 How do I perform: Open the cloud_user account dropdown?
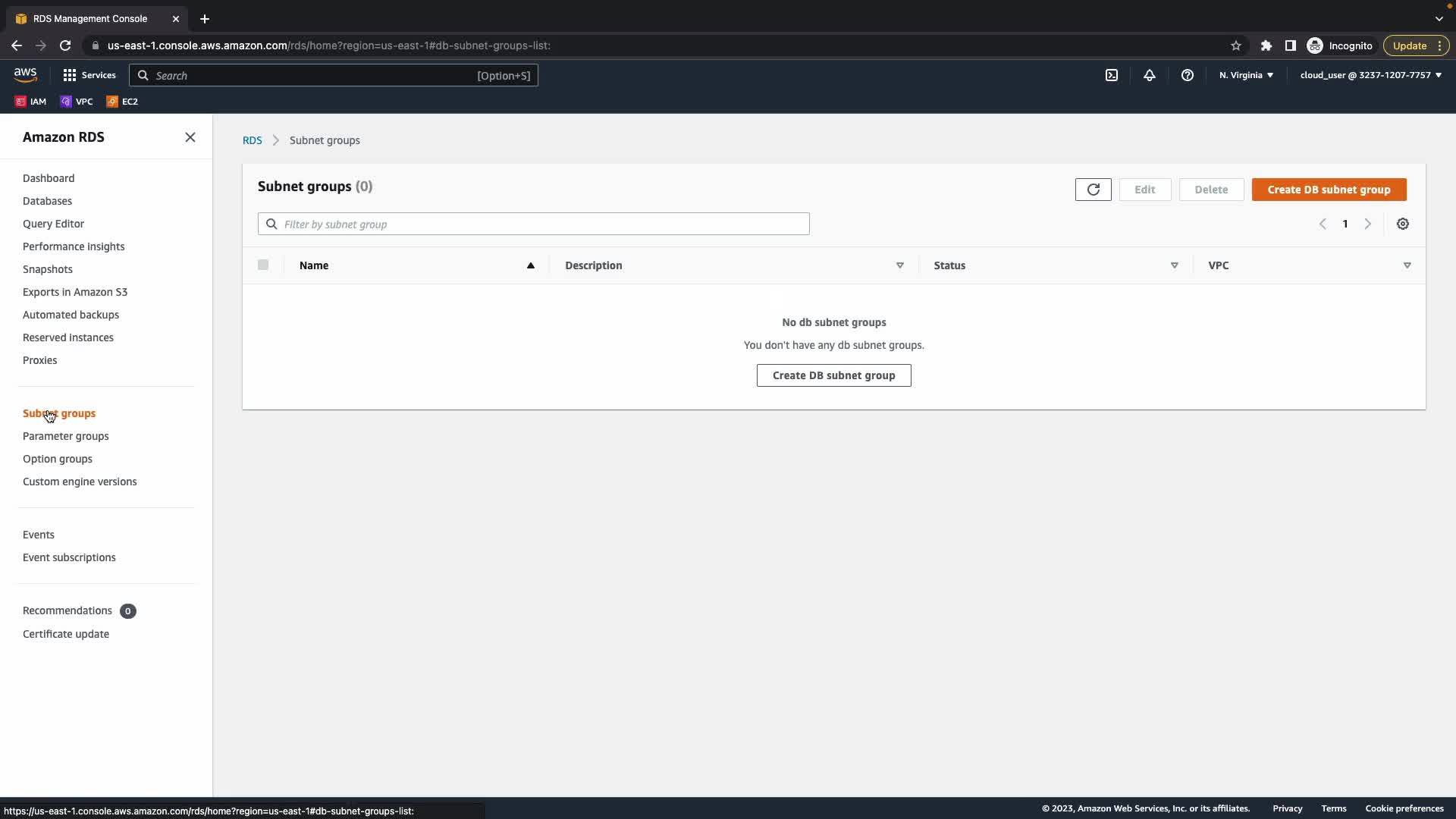click(x=1370, y=75)
